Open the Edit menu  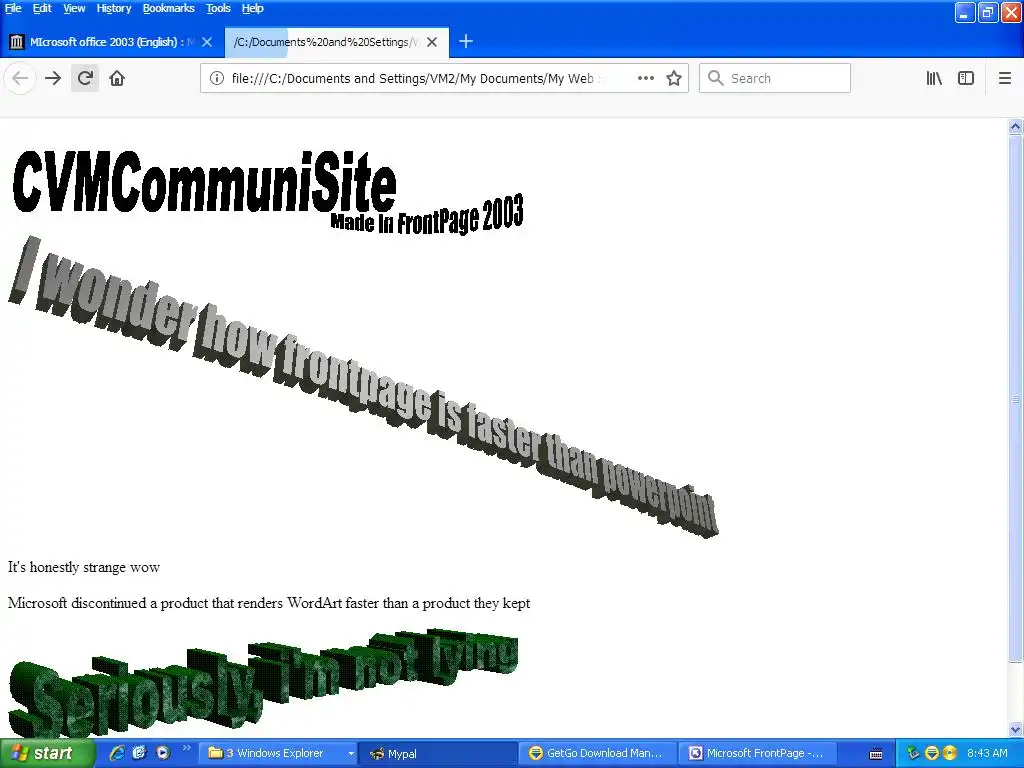(x=42, y=8)
